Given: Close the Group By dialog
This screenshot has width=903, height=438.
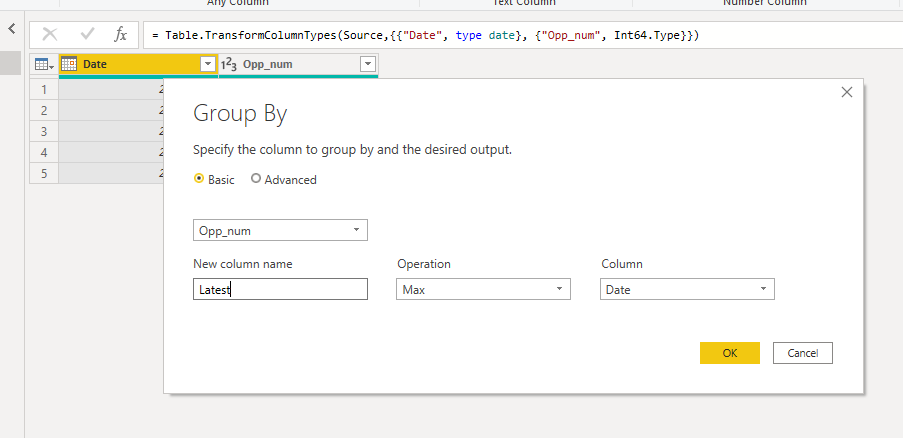Looking at the screenshot, I should coord(847,92).
